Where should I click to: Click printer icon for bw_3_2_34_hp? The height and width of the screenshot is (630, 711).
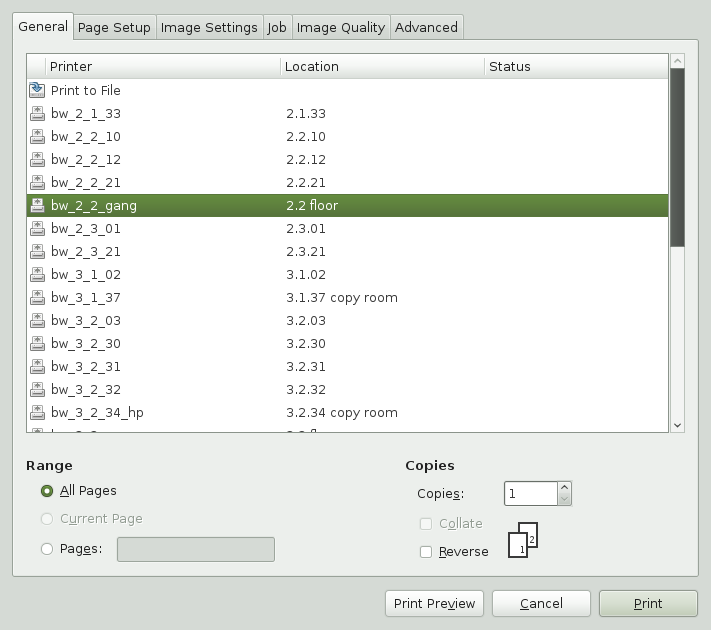click(37, 412)
